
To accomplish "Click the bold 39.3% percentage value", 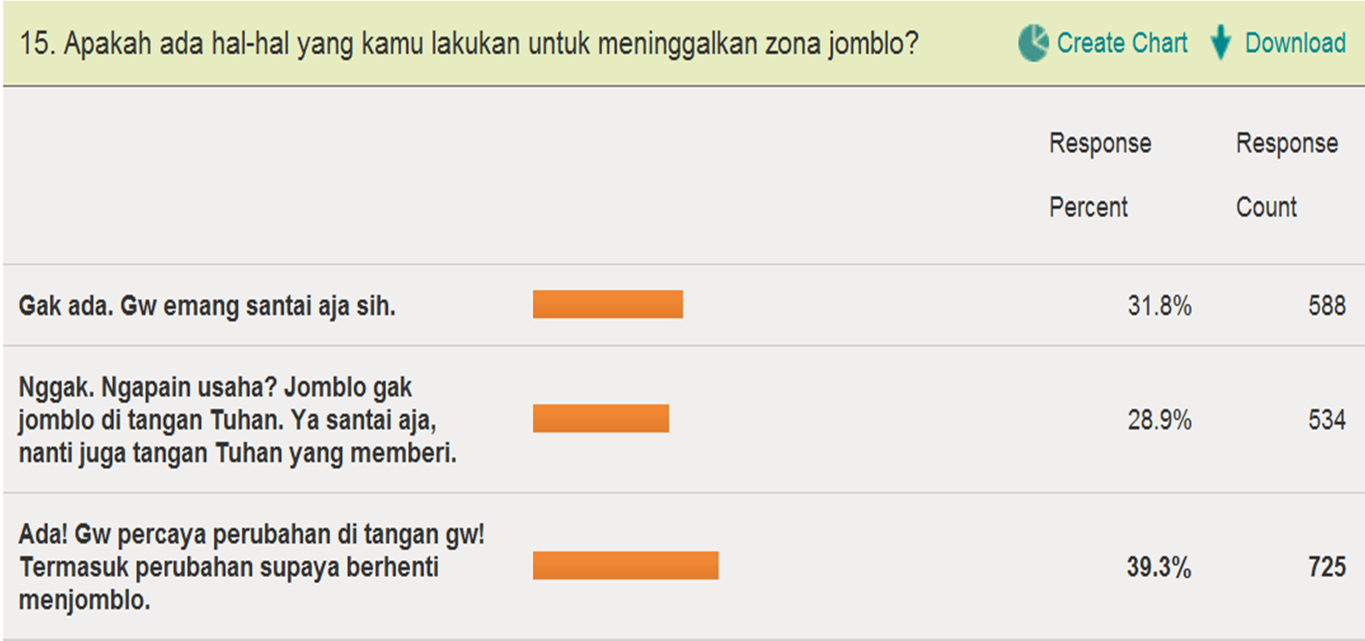I will coord(1159,568).
